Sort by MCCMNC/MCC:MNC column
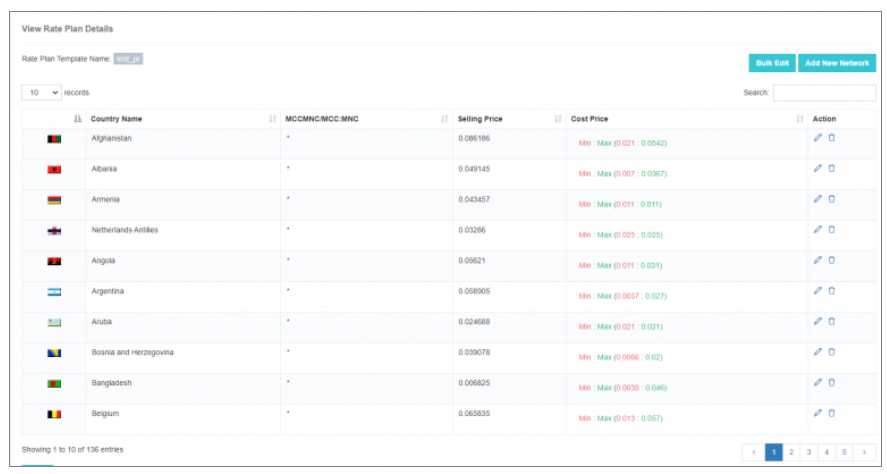Image resolution: width=887 pixels, height=474 pixels. pos(321,119)
